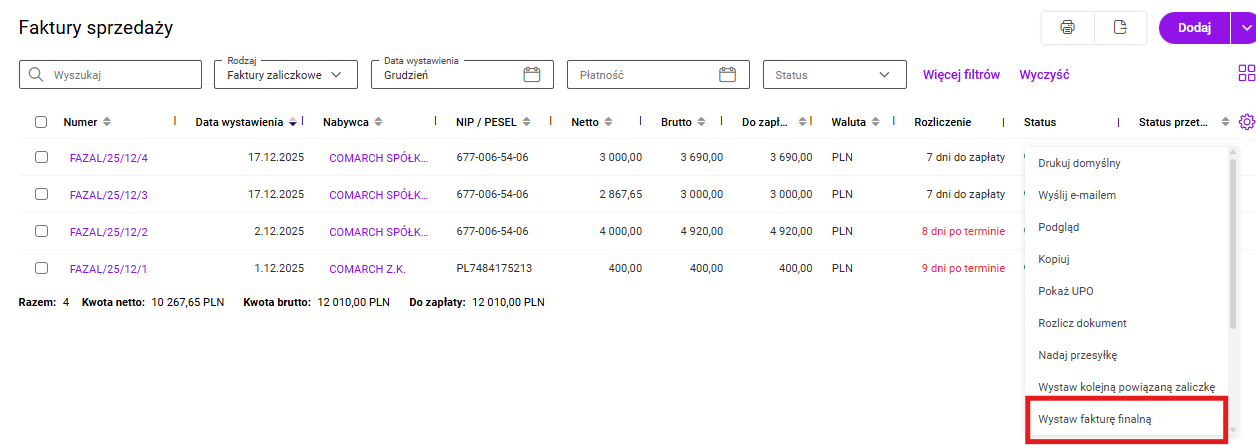1256x445 pixels.
Task: Open the column settings gear icon
Action: (x=1246, y=122)
